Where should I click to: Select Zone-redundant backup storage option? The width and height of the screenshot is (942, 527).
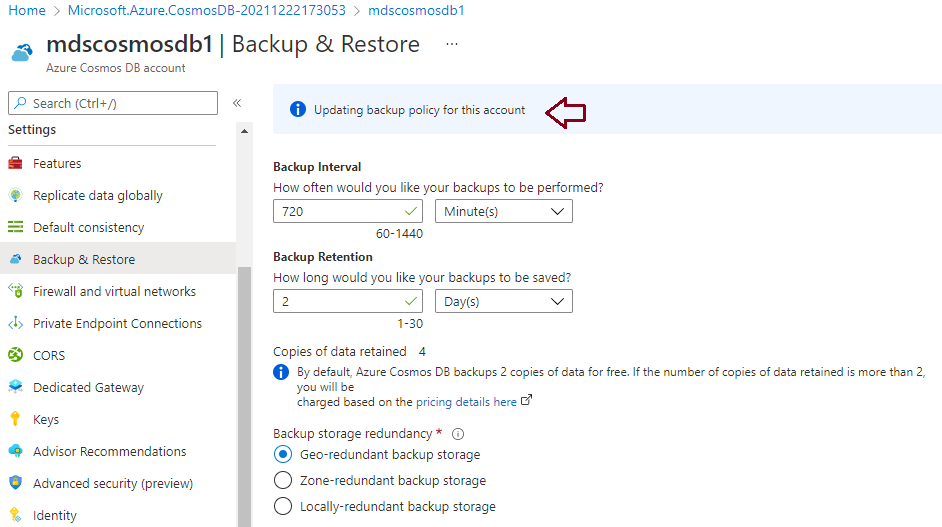[x=283, y=480]
